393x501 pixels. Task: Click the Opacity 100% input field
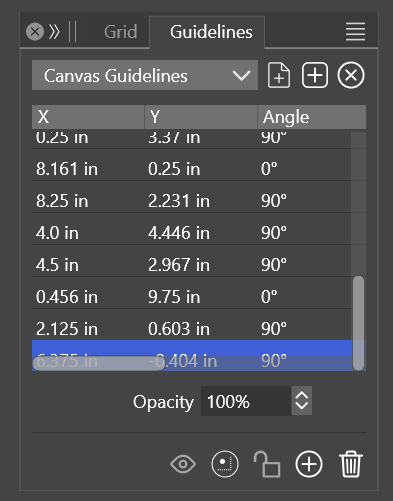point(246,401)
